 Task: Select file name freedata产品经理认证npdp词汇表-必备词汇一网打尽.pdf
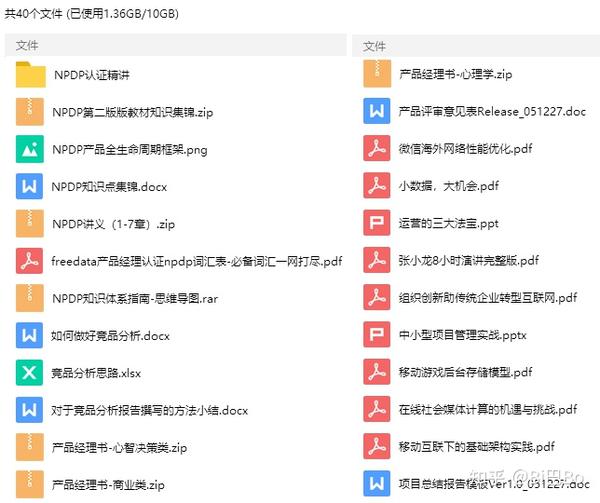coord(197,261)
